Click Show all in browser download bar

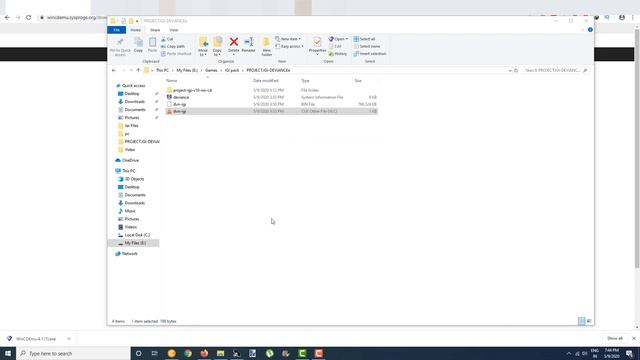tap(615, 338)
